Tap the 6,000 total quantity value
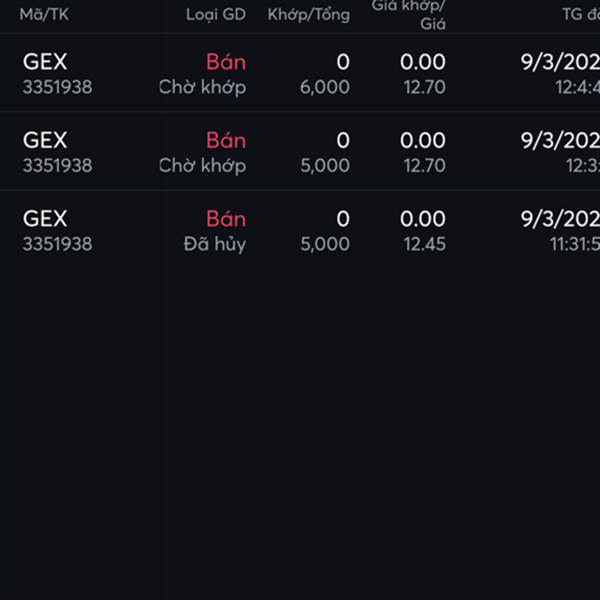 [x=325, y=87]
